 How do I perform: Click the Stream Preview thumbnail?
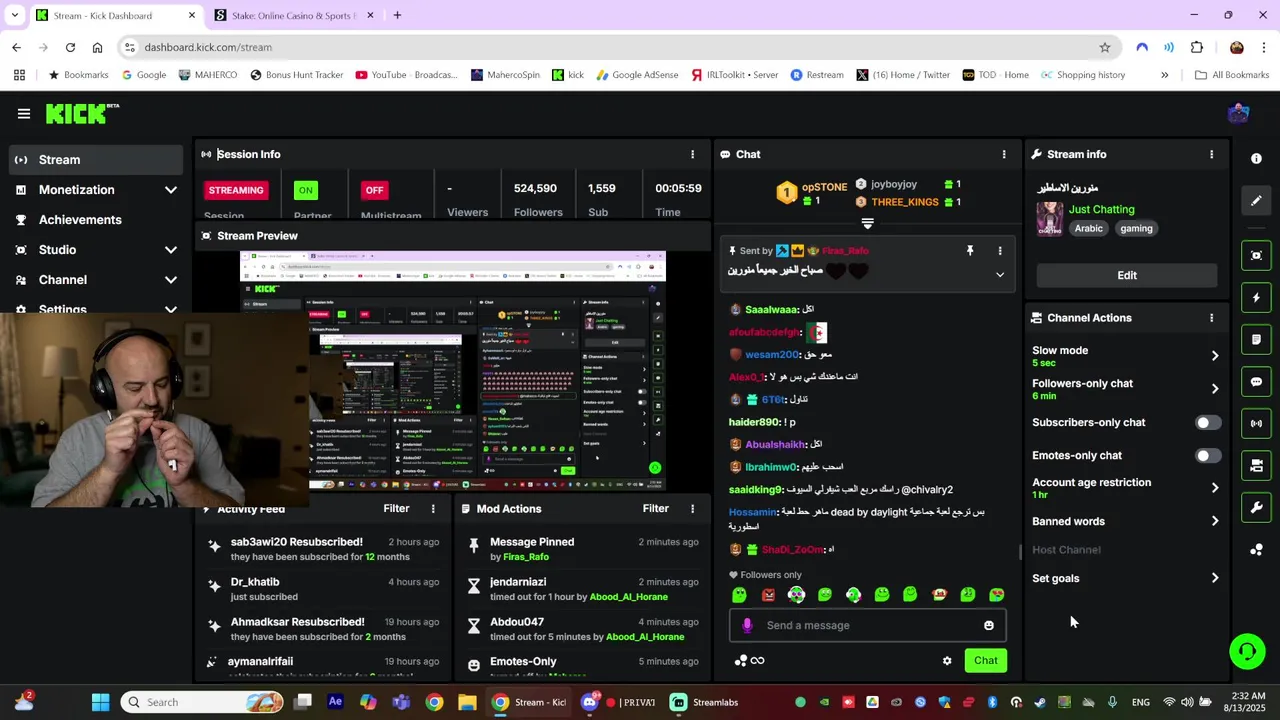click(x=452, y=370)
